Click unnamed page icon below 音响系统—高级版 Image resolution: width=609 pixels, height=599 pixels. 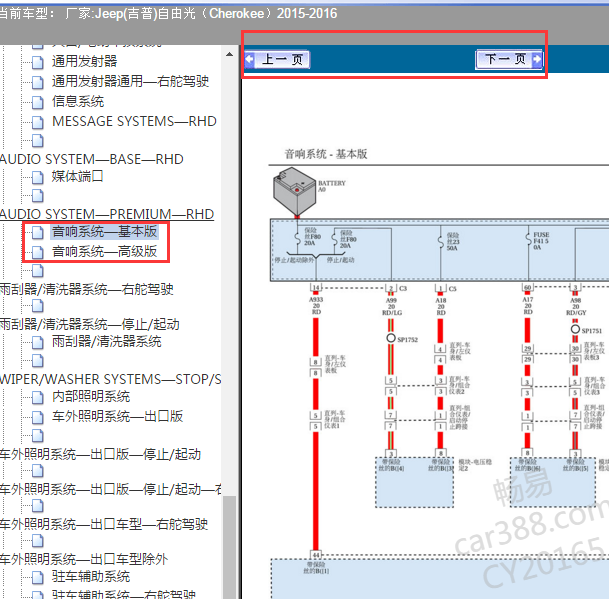pyautogui.click(x=38, y=270)
